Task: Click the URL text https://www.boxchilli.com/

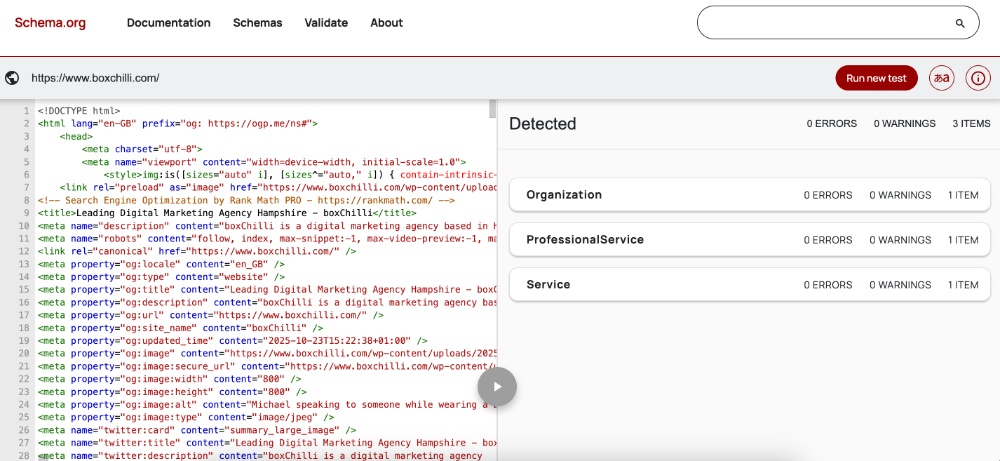Action: tap(96, 78)
